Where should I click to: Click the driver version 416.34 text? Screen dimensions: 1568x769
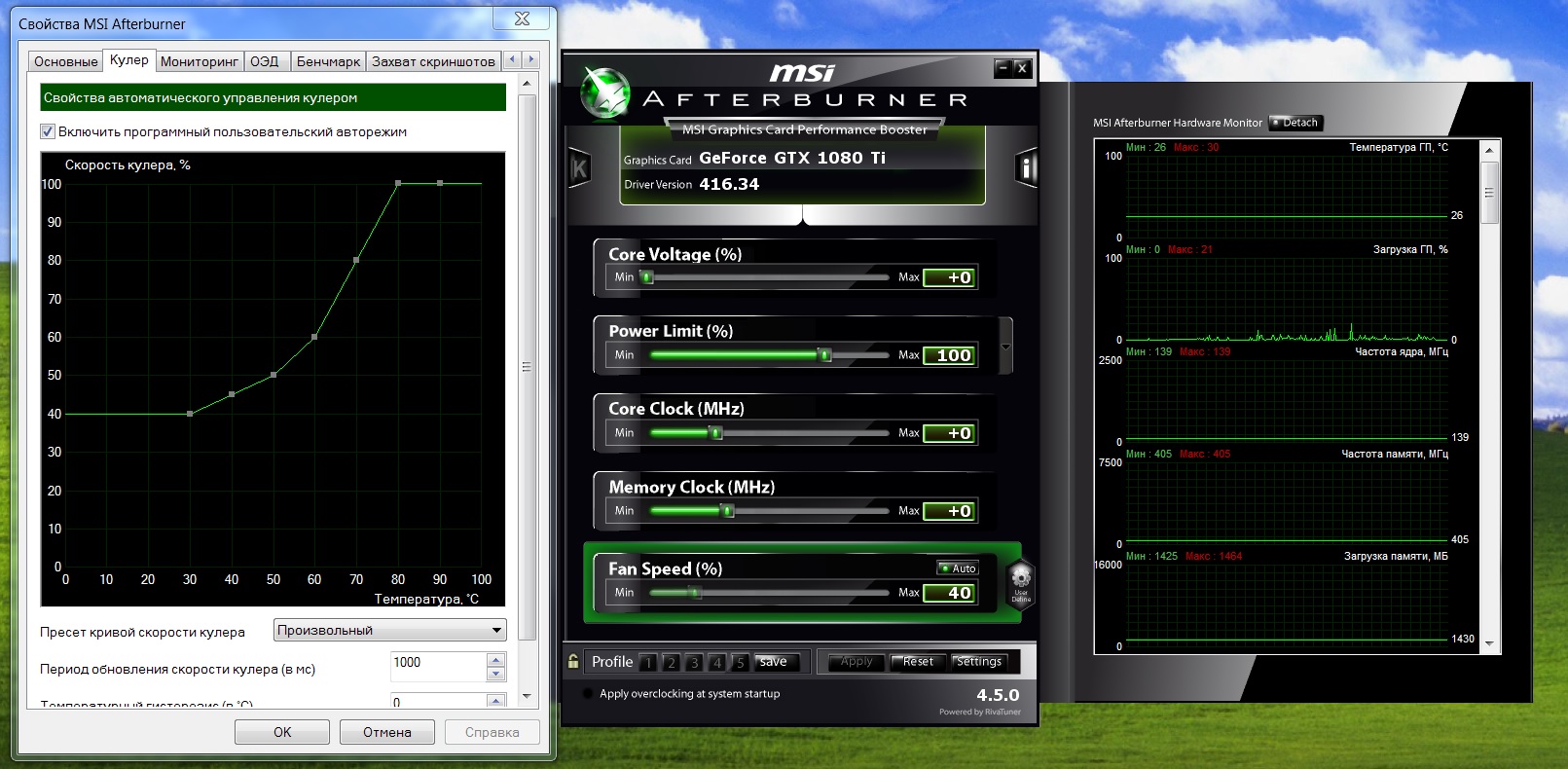point(729,184)
